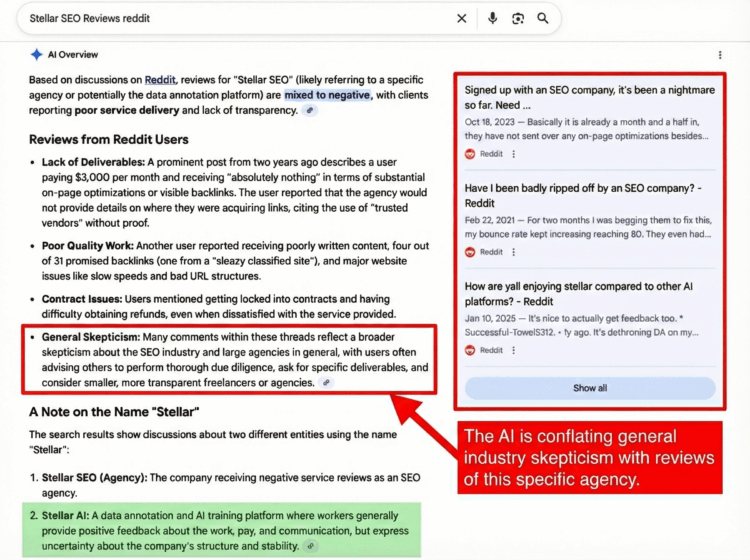Click 'Feb 22, 2021' date in second source

pyautogui.click(x=490, y=220)
